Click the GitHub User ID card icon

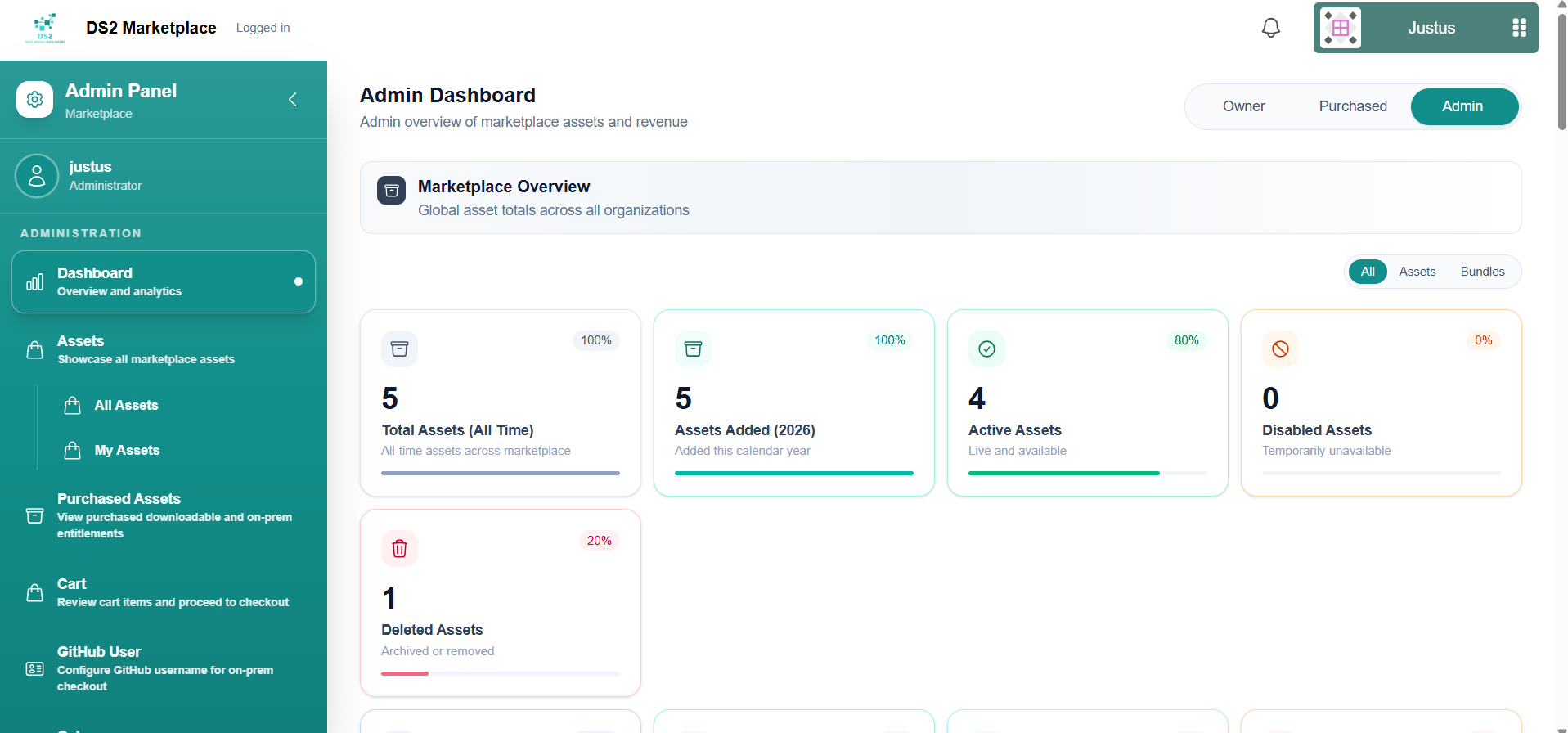click(34, 669)
